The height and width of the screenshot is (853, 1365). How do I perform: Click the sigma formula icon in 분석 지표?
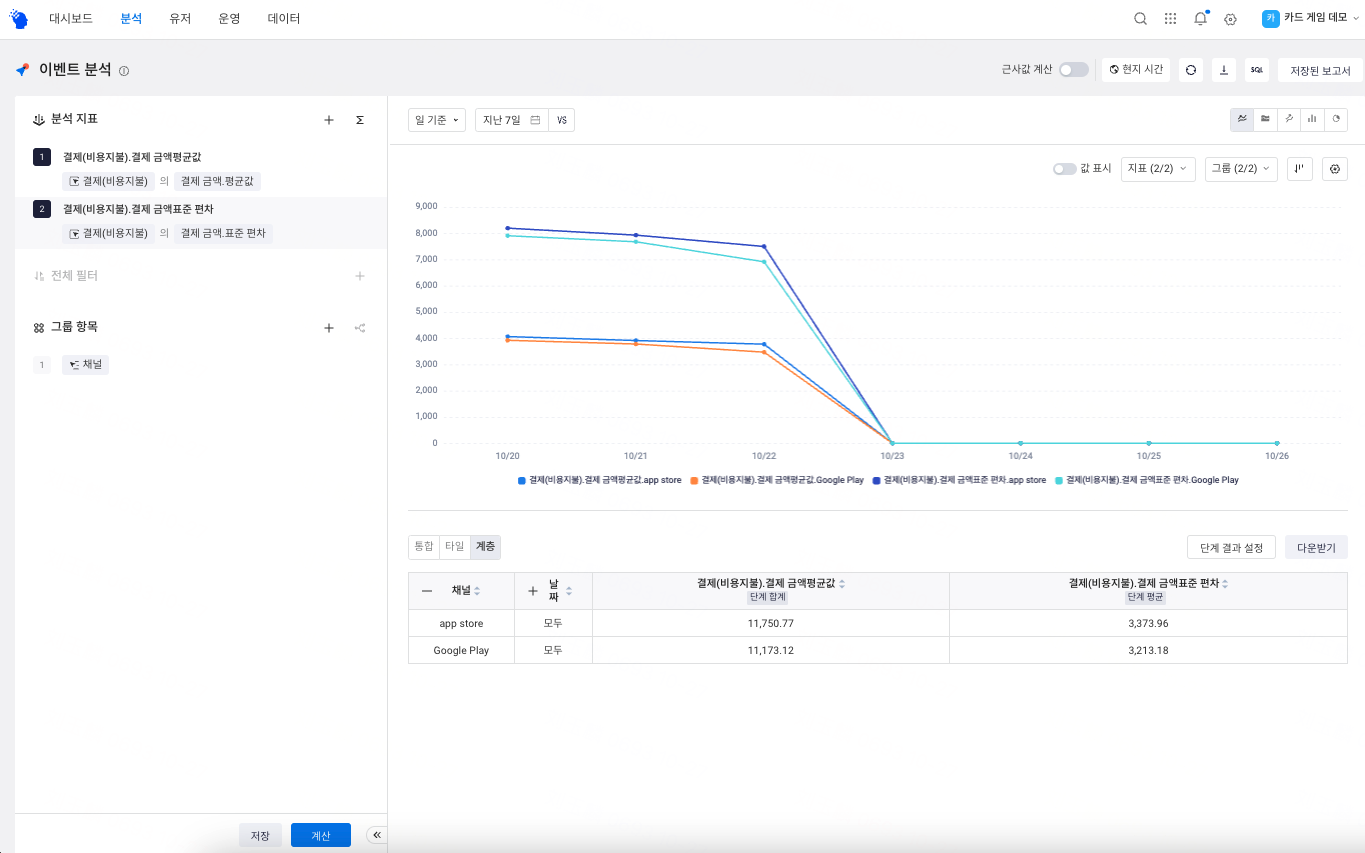coord(360,120)
